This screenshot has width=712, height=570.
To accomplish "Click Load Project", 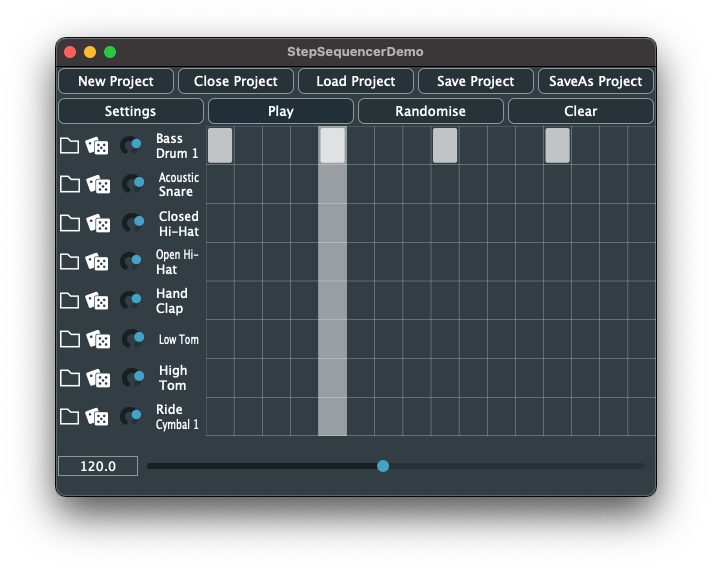I will pyautogui.click(x=356, y=81).
